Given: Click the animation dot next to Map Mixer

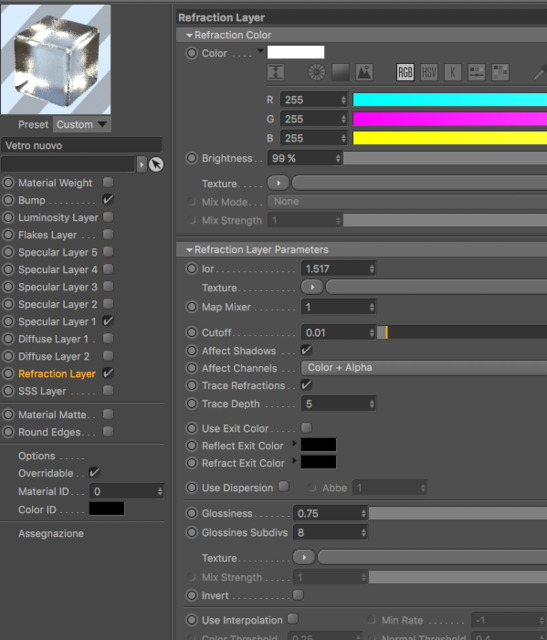Looking at the screenshot, I should [191, 307].
